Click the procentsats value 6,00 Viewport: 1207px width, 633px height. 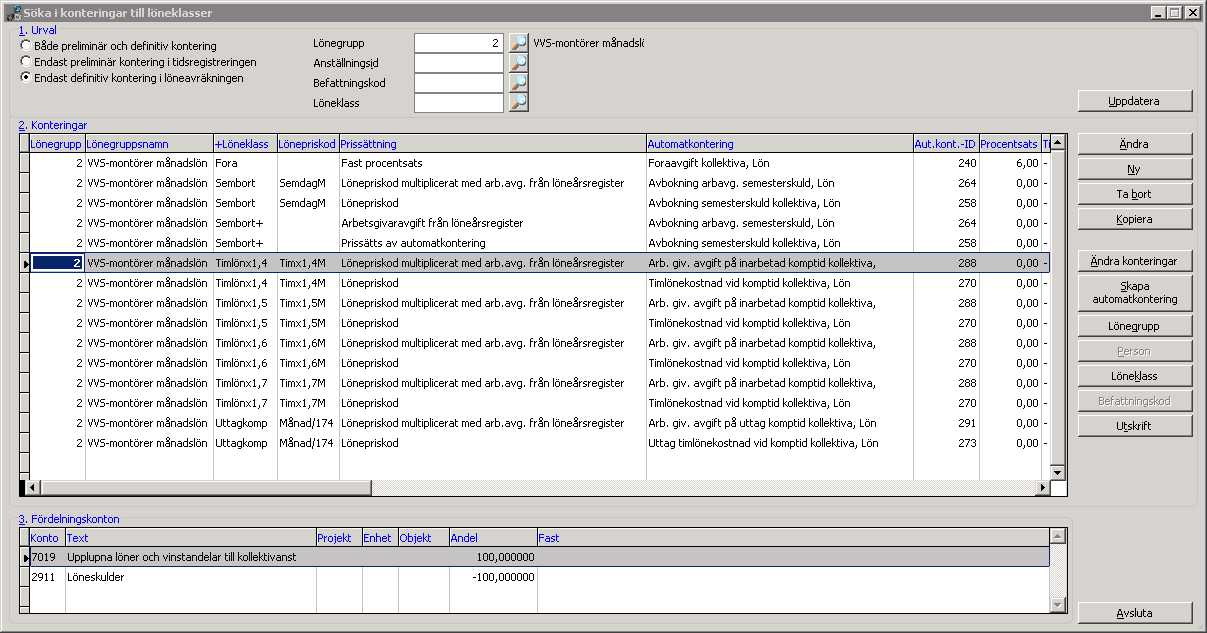pyautogui.click(x=1009, y=163)
